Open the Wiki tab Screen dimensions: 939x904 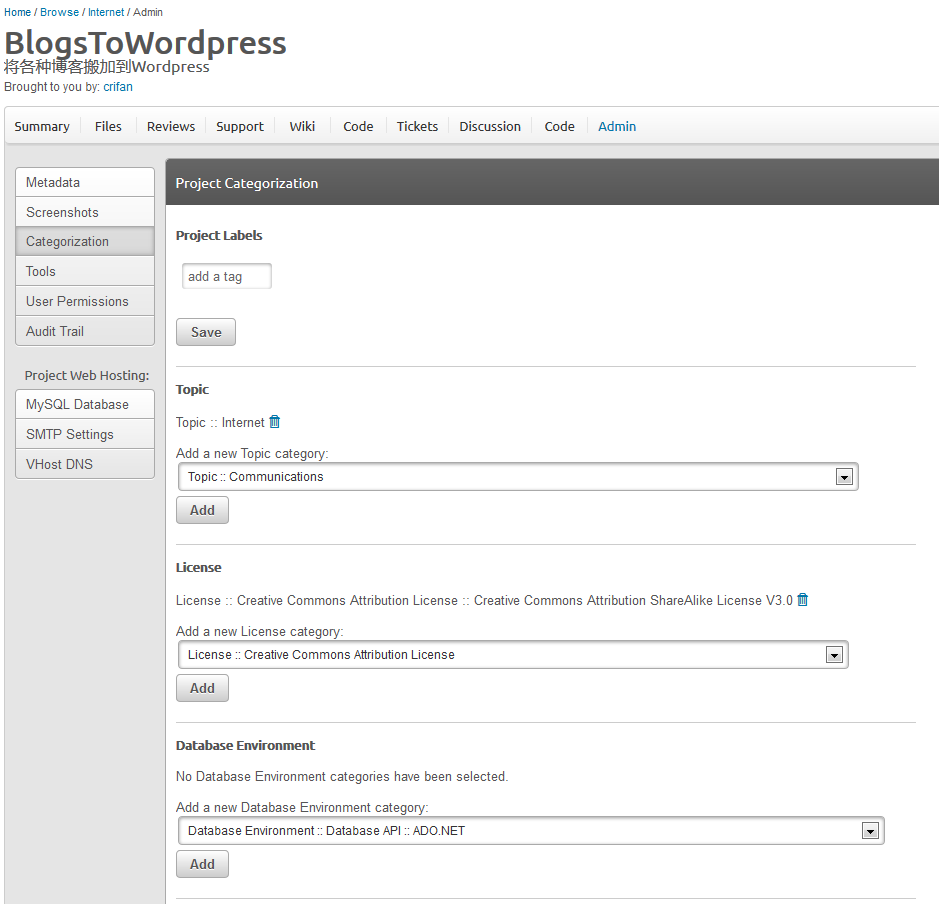tap(302, 126)
